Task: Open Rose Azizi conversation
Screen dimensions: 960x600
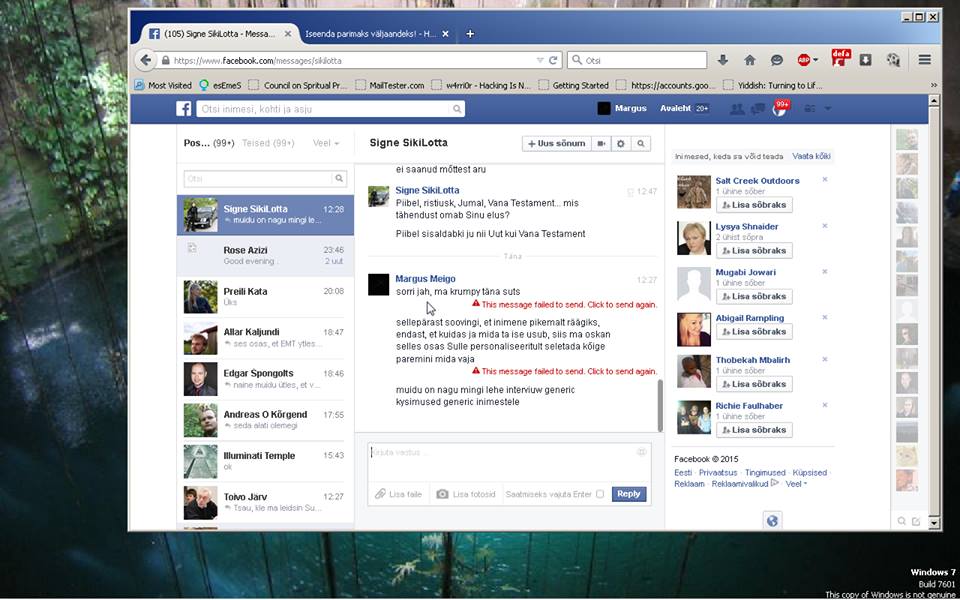Action: [265, 256]
